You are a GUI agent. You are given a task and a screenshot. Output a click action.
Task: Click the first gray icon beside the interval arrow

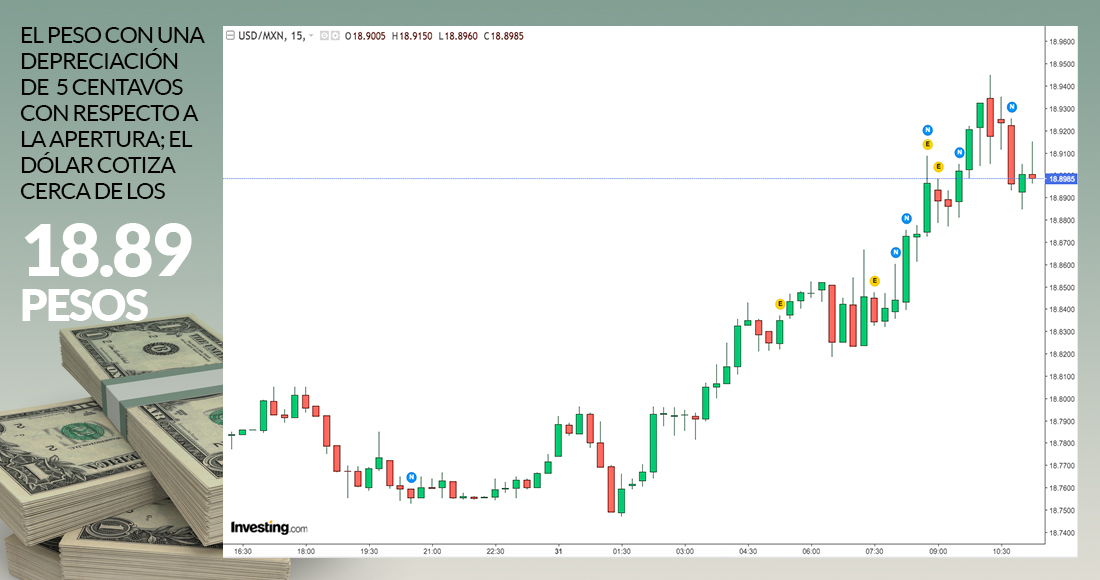pyautogui.click(x=323, y=36)
